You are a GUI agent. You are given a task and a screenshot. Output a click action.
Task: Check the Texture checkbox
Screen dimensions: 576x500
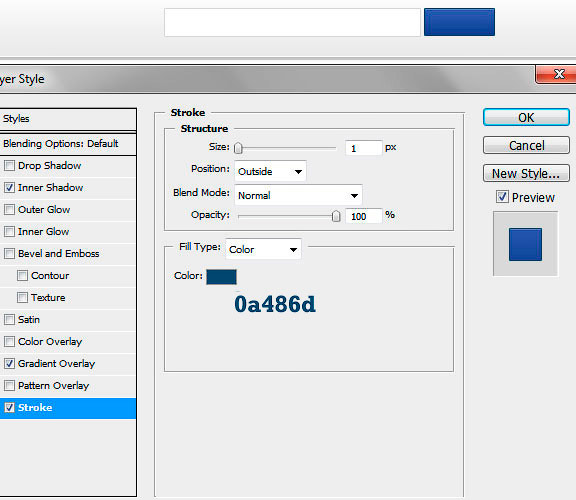point(22,298)
